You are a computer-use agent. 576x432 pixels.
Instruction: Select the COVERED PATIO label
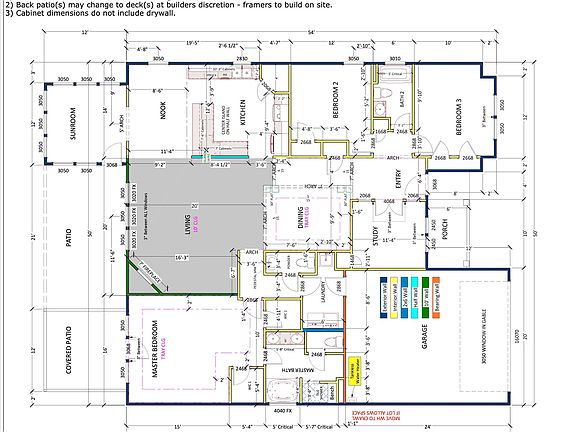(68, 350)
